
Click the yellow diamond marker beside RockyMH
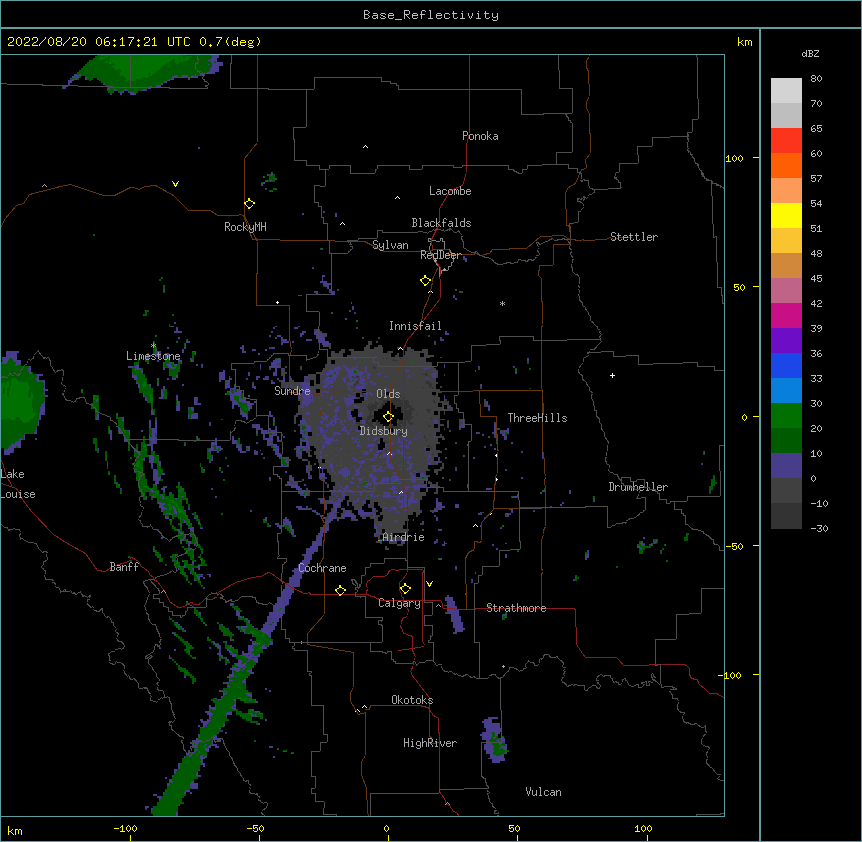[x=250, y=204]
